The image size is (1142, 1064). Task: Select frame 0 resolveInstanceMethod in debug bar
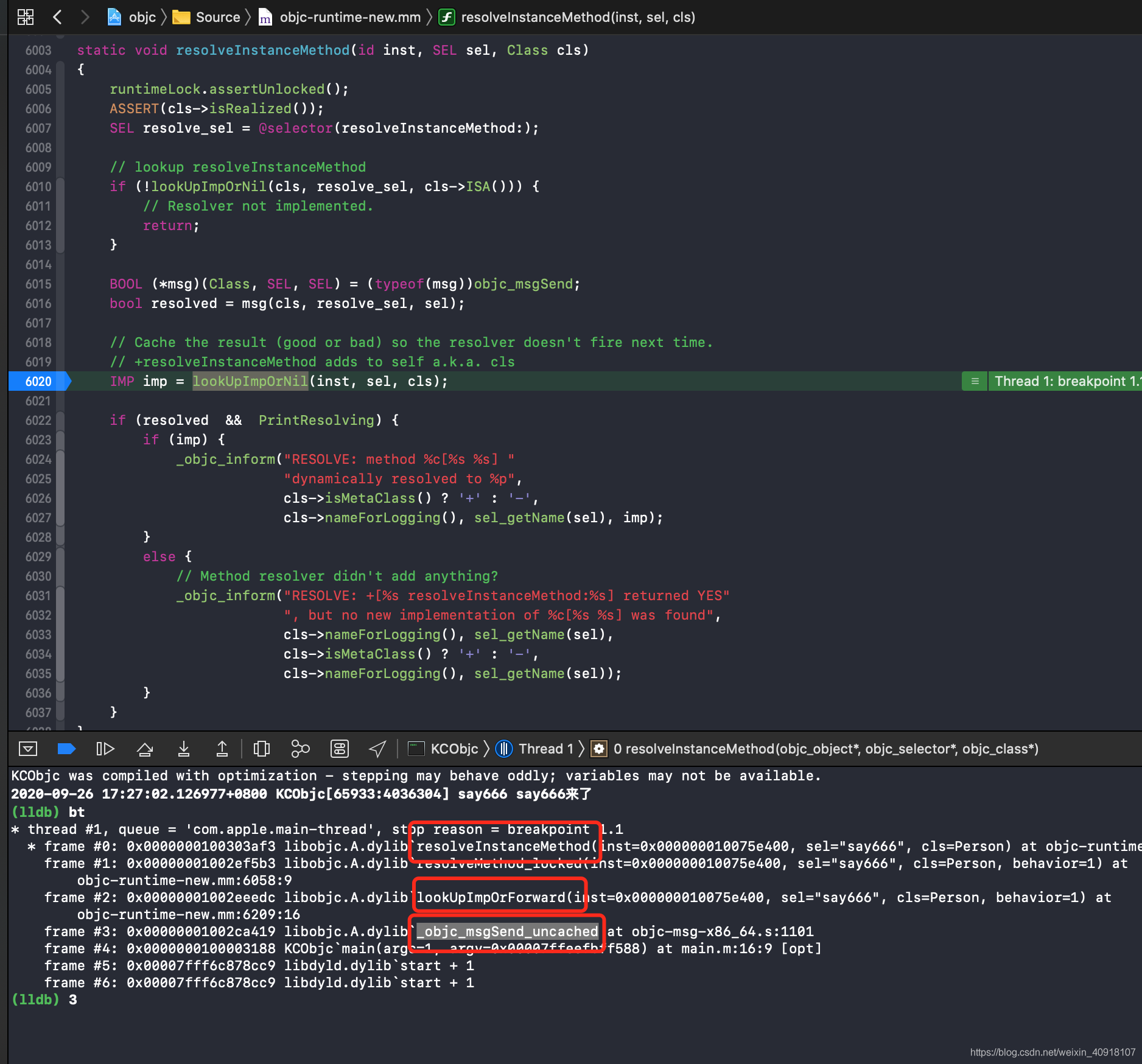[x=815, y=749]
